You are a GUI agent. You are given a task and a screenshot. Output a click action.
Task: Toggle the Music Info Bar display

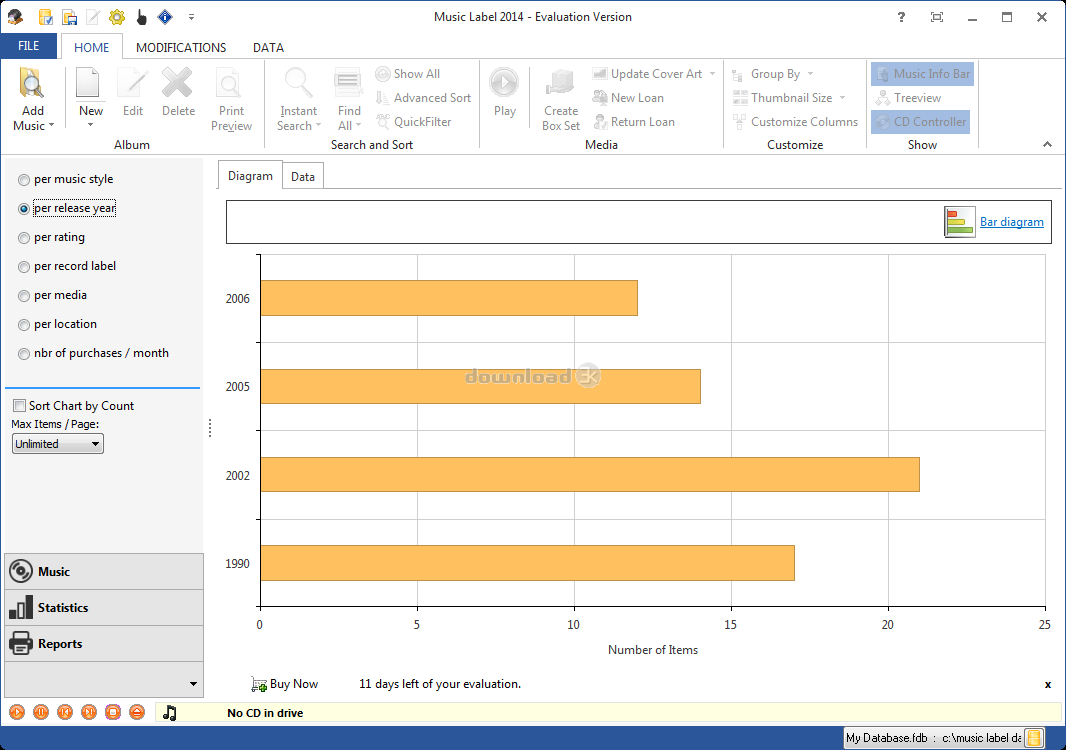coord(923,73)
